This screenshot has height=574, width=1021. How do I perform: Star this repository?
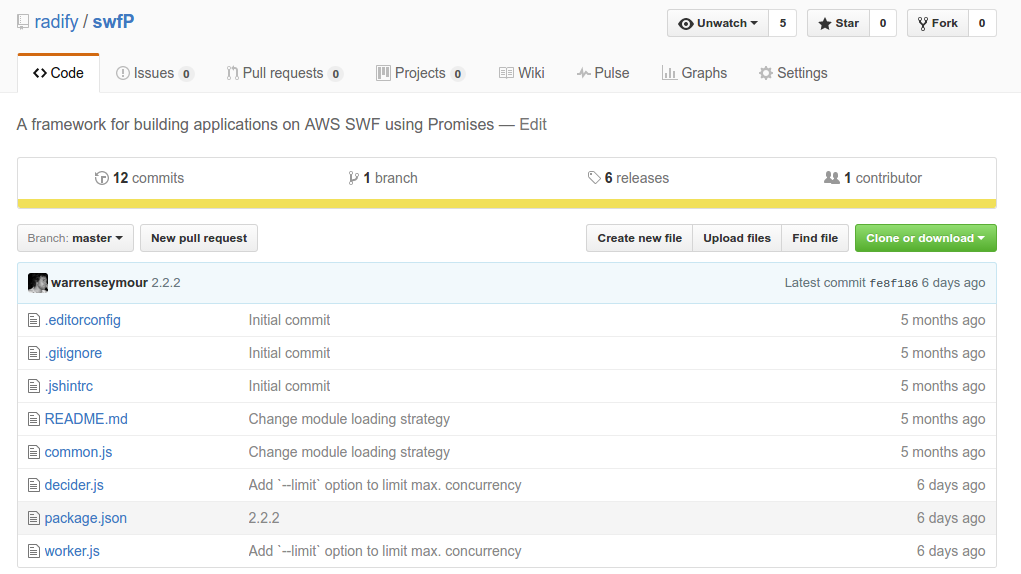pyautogui.click(x=839, y=23)
